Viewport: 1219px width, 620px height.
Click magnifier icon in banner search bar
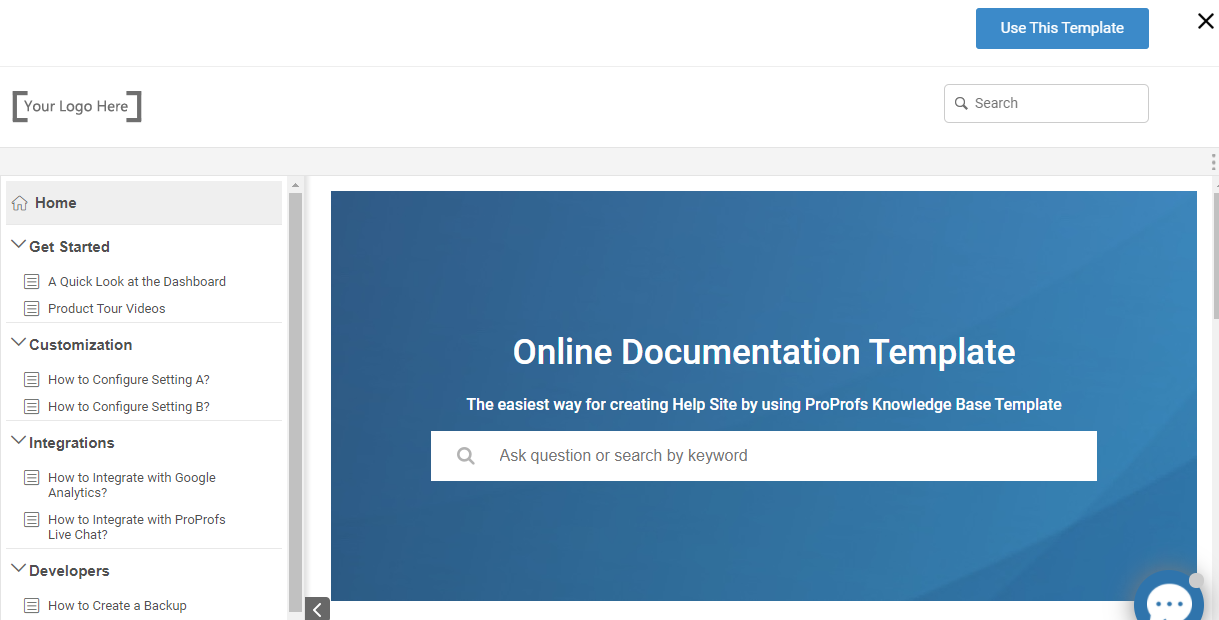click(465, 456)
